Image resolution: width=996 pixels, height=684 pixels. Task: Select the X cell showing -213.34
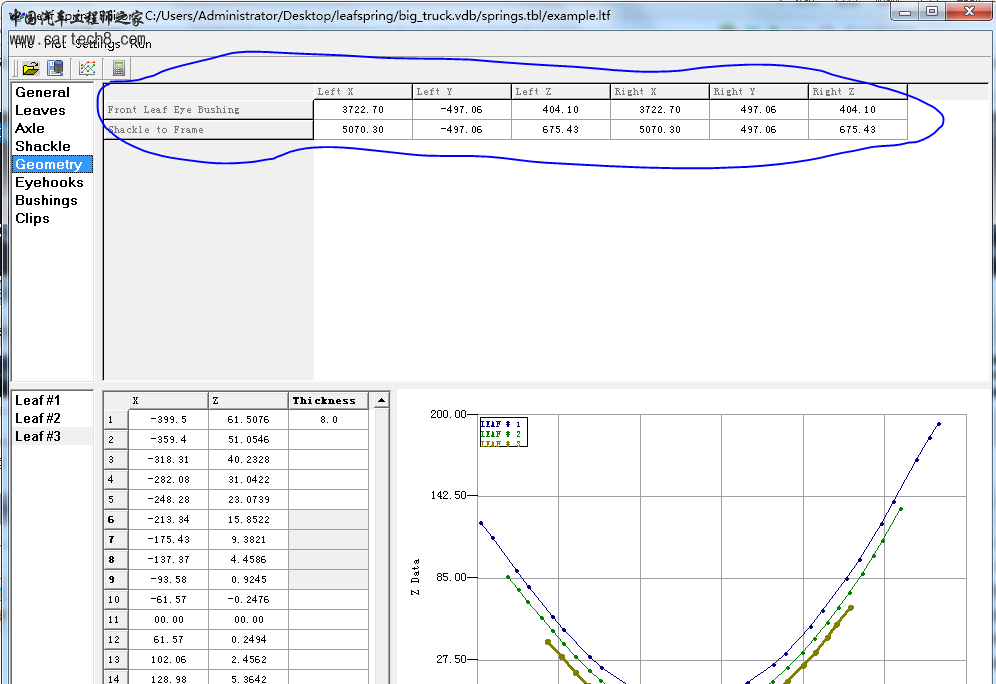tap(168, 520)
